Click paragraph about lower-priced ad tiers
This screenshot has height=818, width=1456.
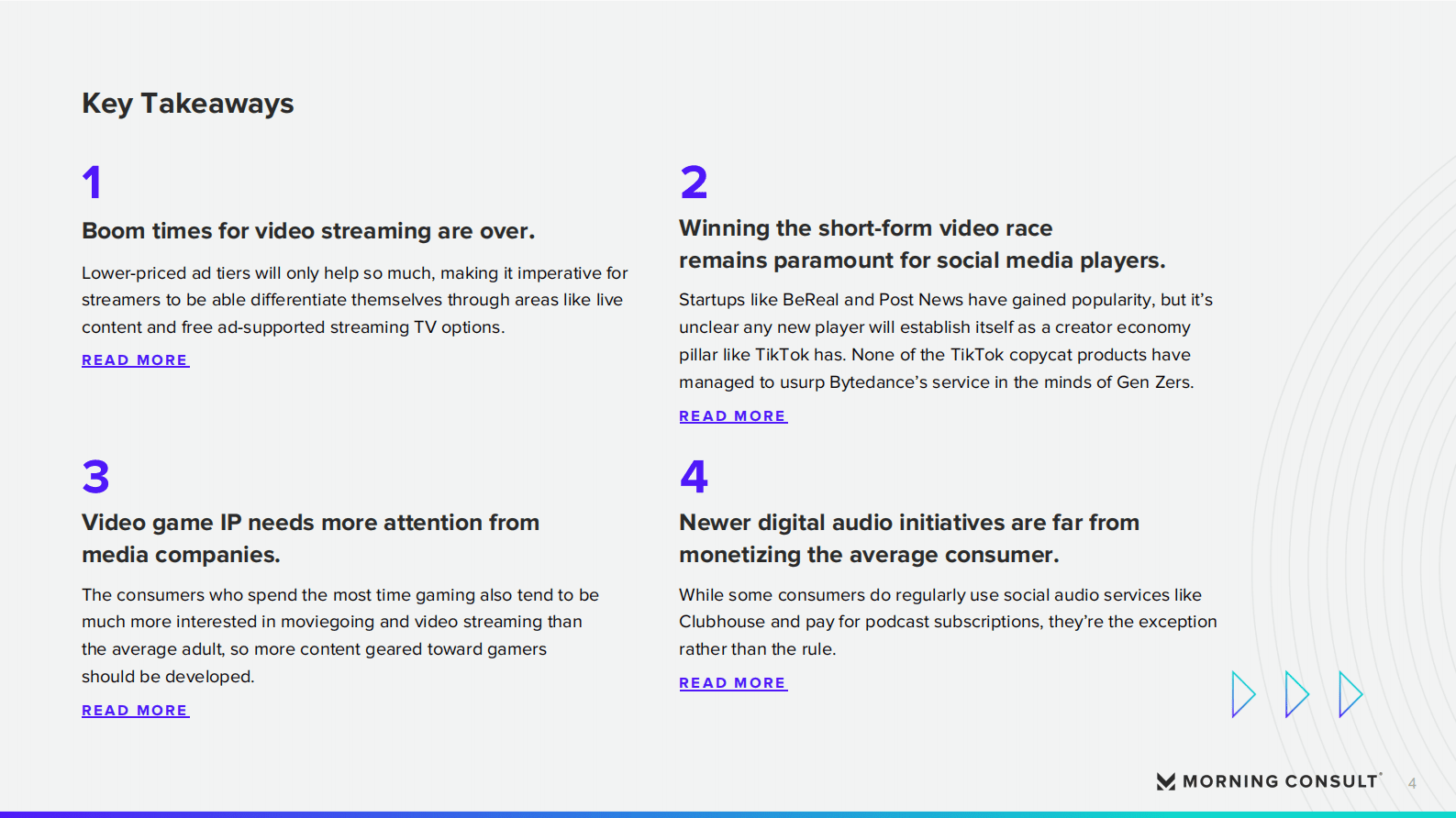[x=354, y=300]
